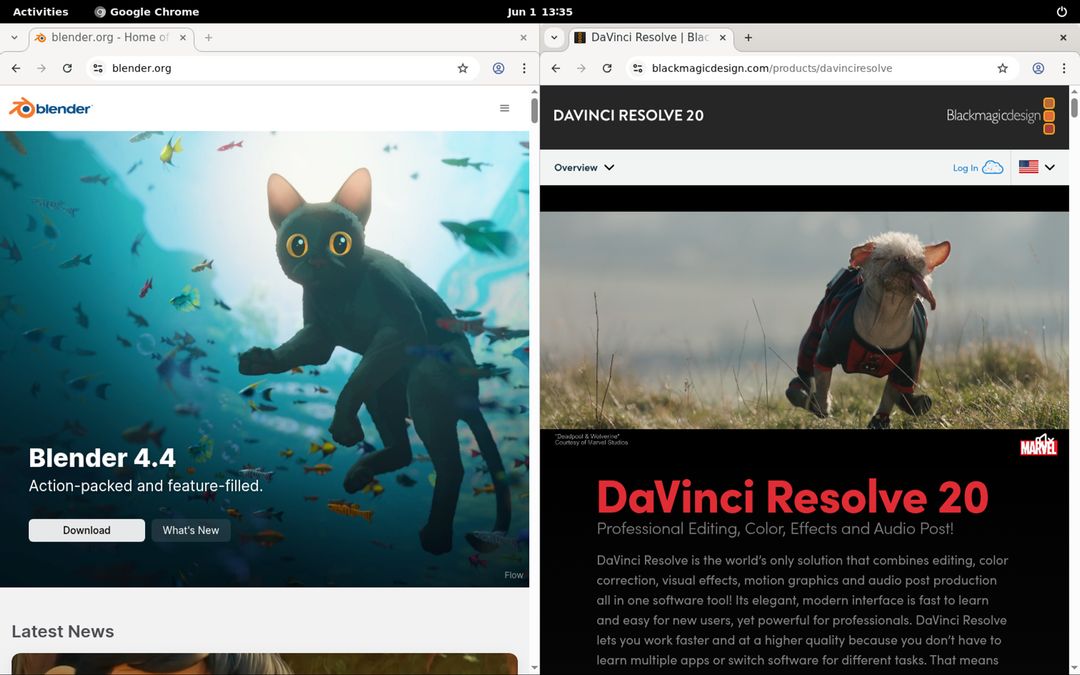Open Chrome three-dot menu in DaVinci window
The image size is (1080, 675).
[x=1064, y=68]
